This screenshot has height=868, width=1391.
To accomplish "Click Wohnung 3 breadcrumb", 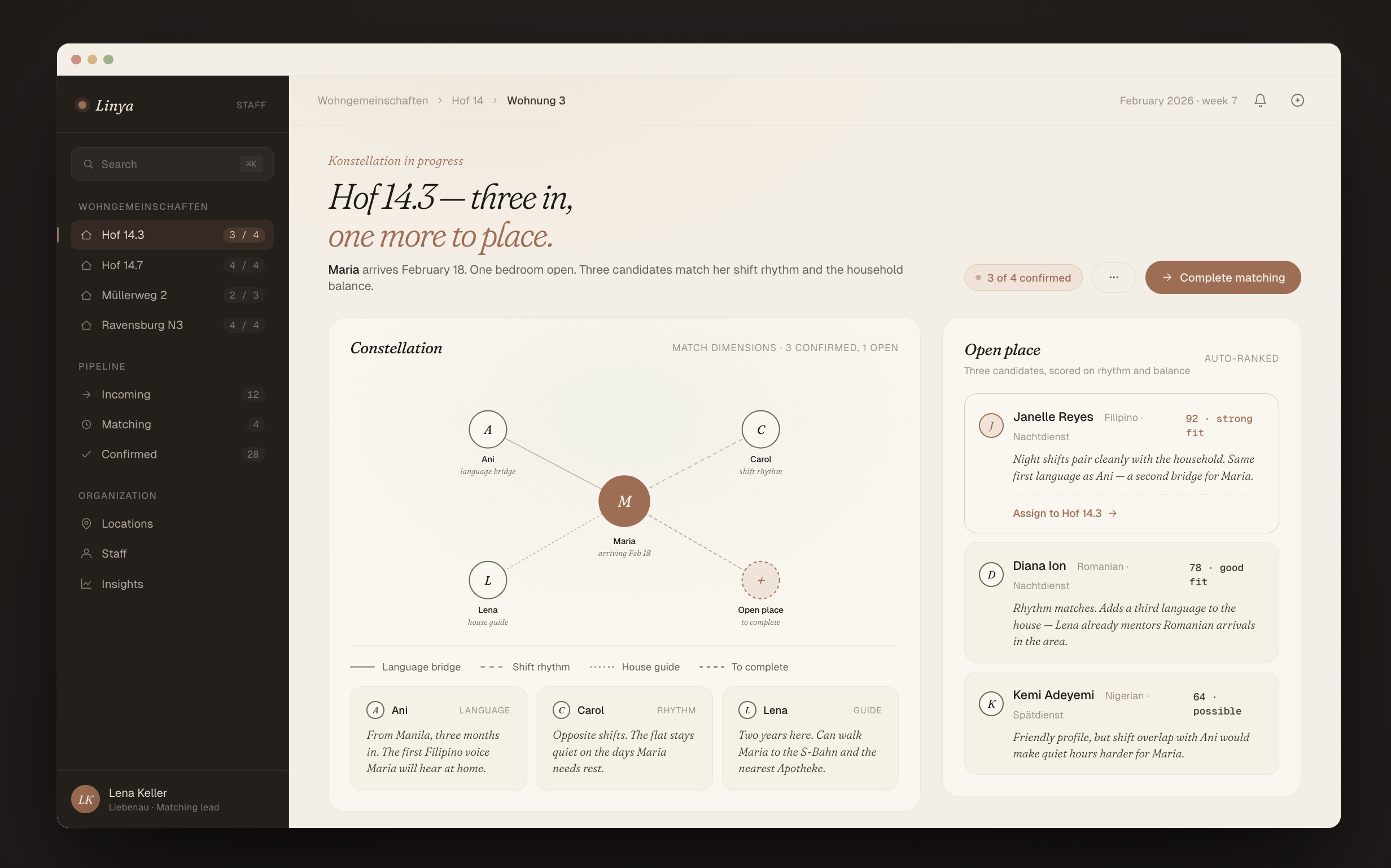I will tap(536, 100).
